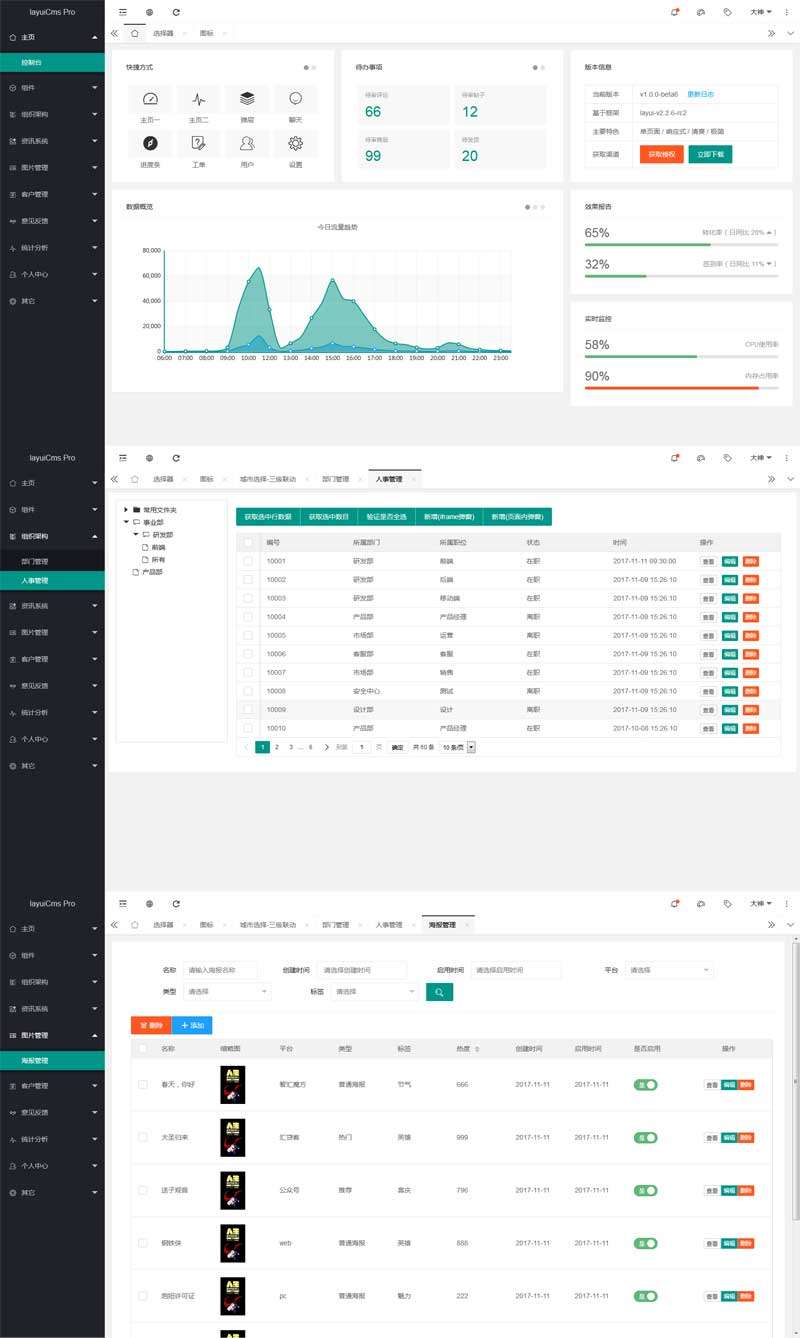The height and width of the screenshot is (1338, 800).
Task: Click the 58% CPU使用率 progress bar
Action: click(x=681, y=356)
